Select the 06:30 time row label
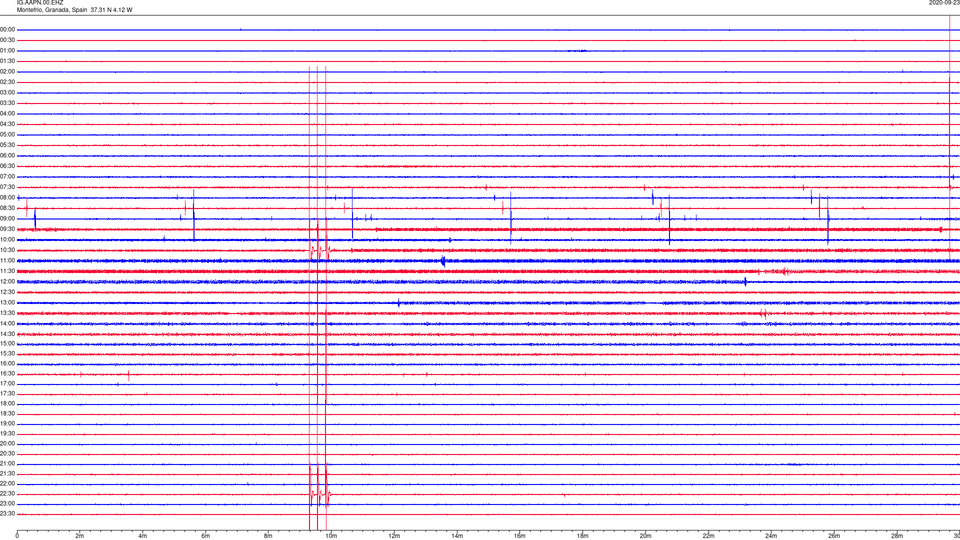The image size is (960, 540). click(7, 166)
